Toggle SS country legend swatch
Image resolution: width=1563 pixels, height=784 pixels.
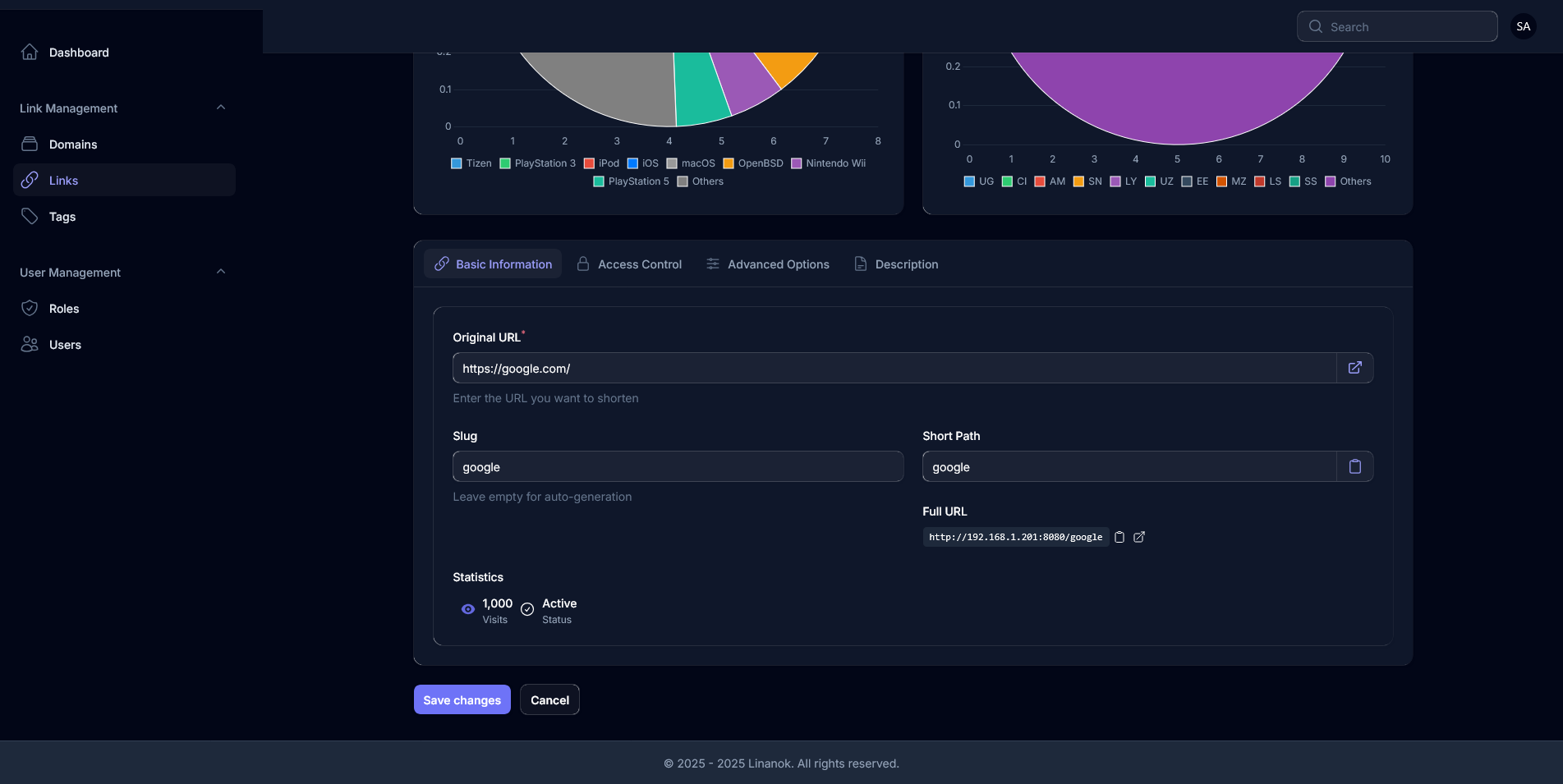point(1294,181)
